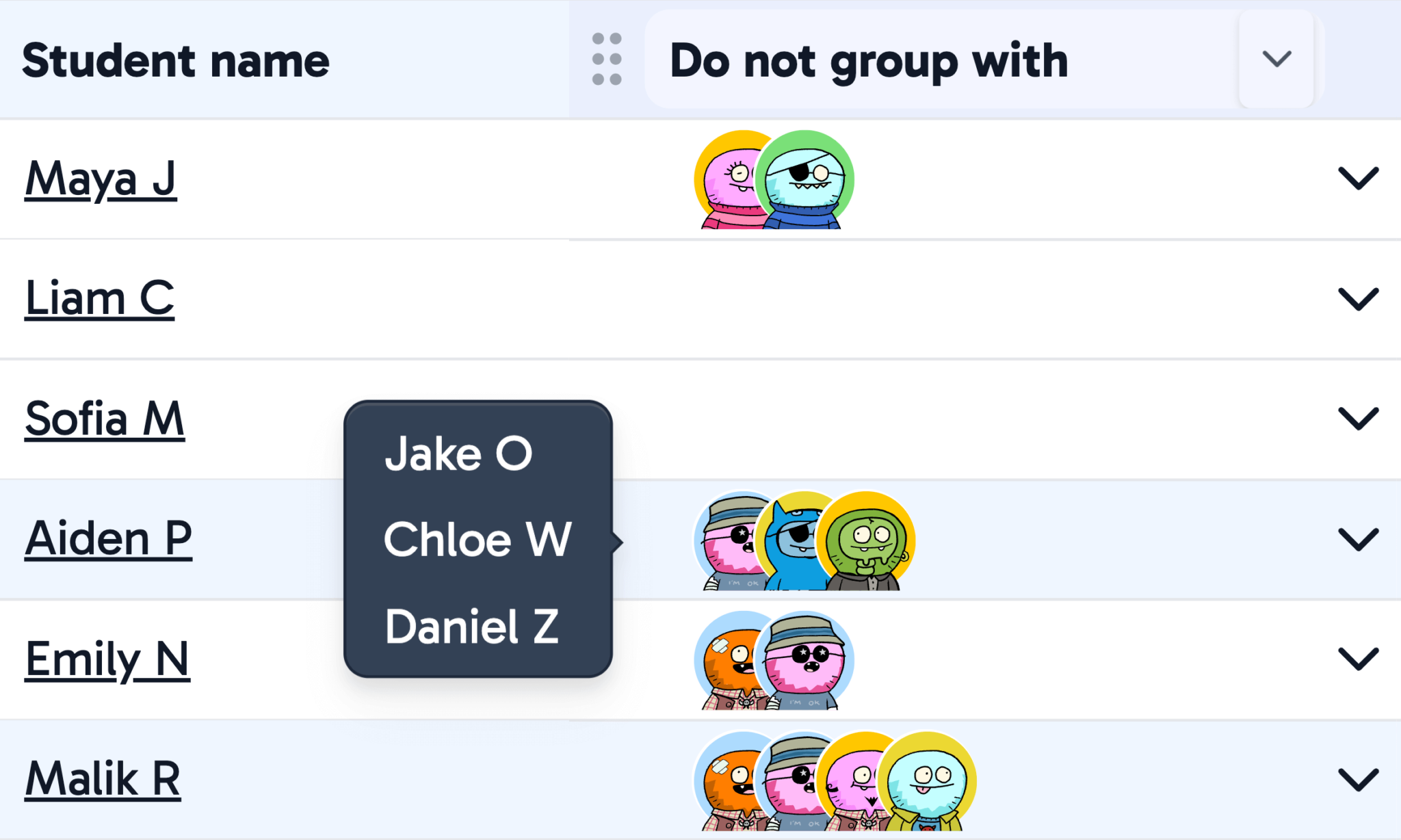1401x840 pixels.
Task: Click the drag handle beside Do not group with
Action: point(607,60)
